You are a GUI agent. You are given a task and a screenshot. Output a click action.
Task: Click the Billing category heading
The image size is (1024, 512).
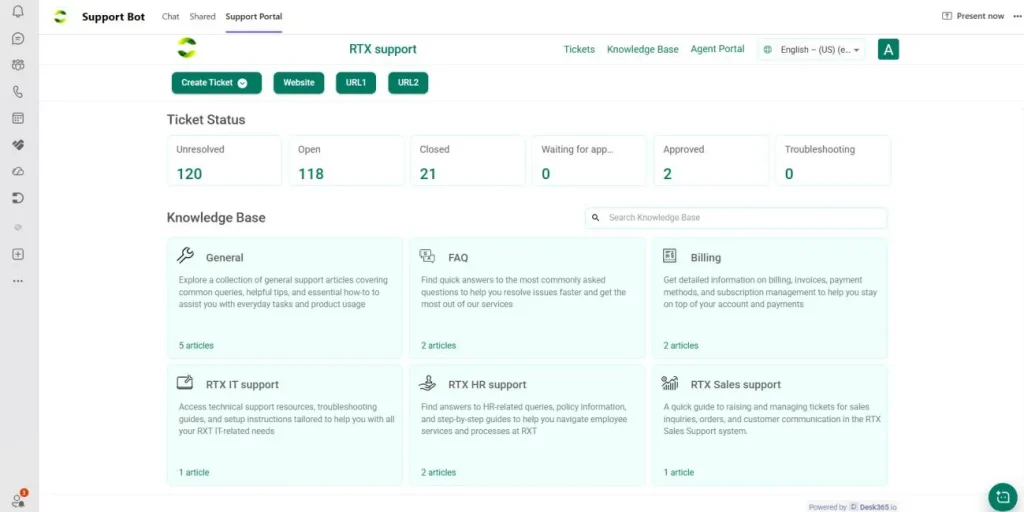[705, 257]
